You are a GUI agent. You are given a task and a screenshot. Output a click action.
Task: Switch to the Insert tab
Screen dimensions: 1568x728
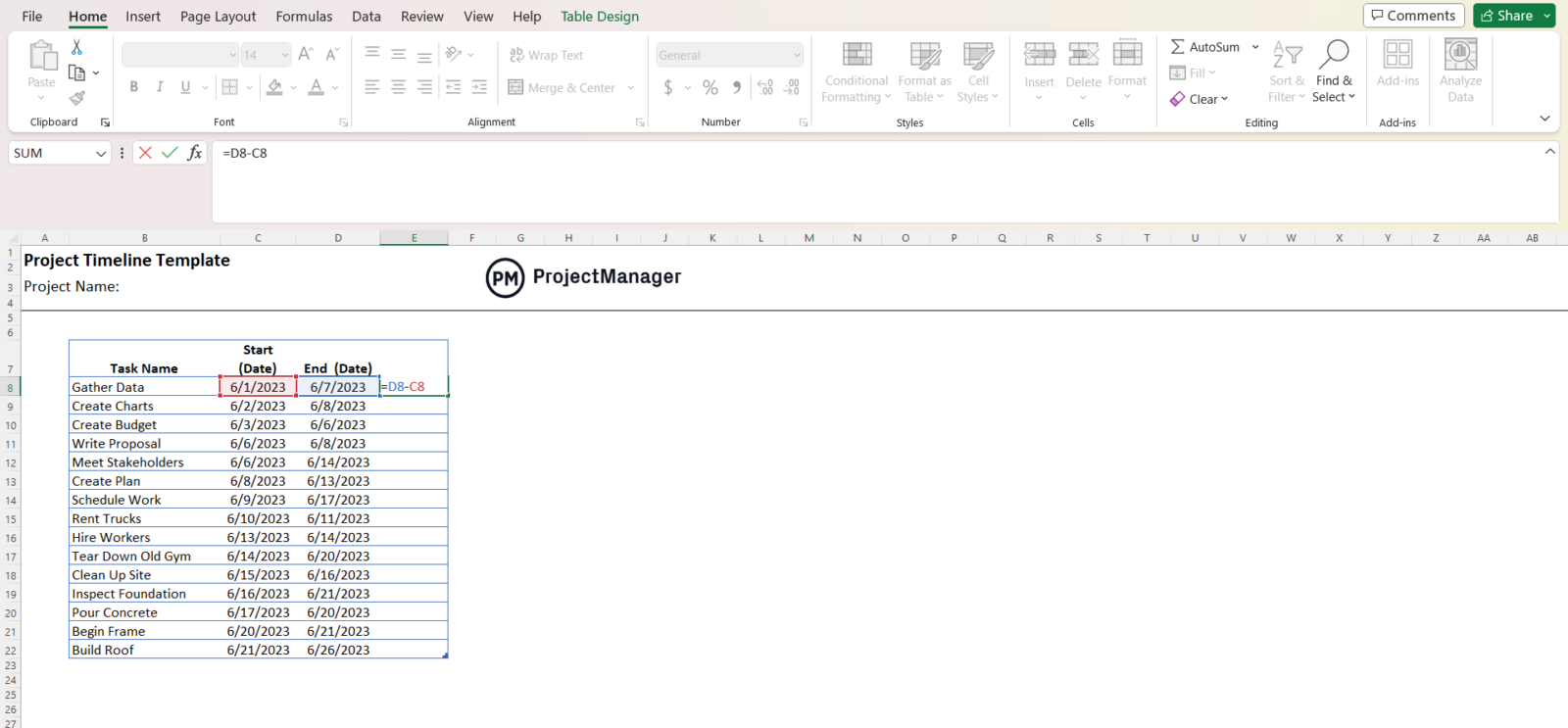coord(143,16)
